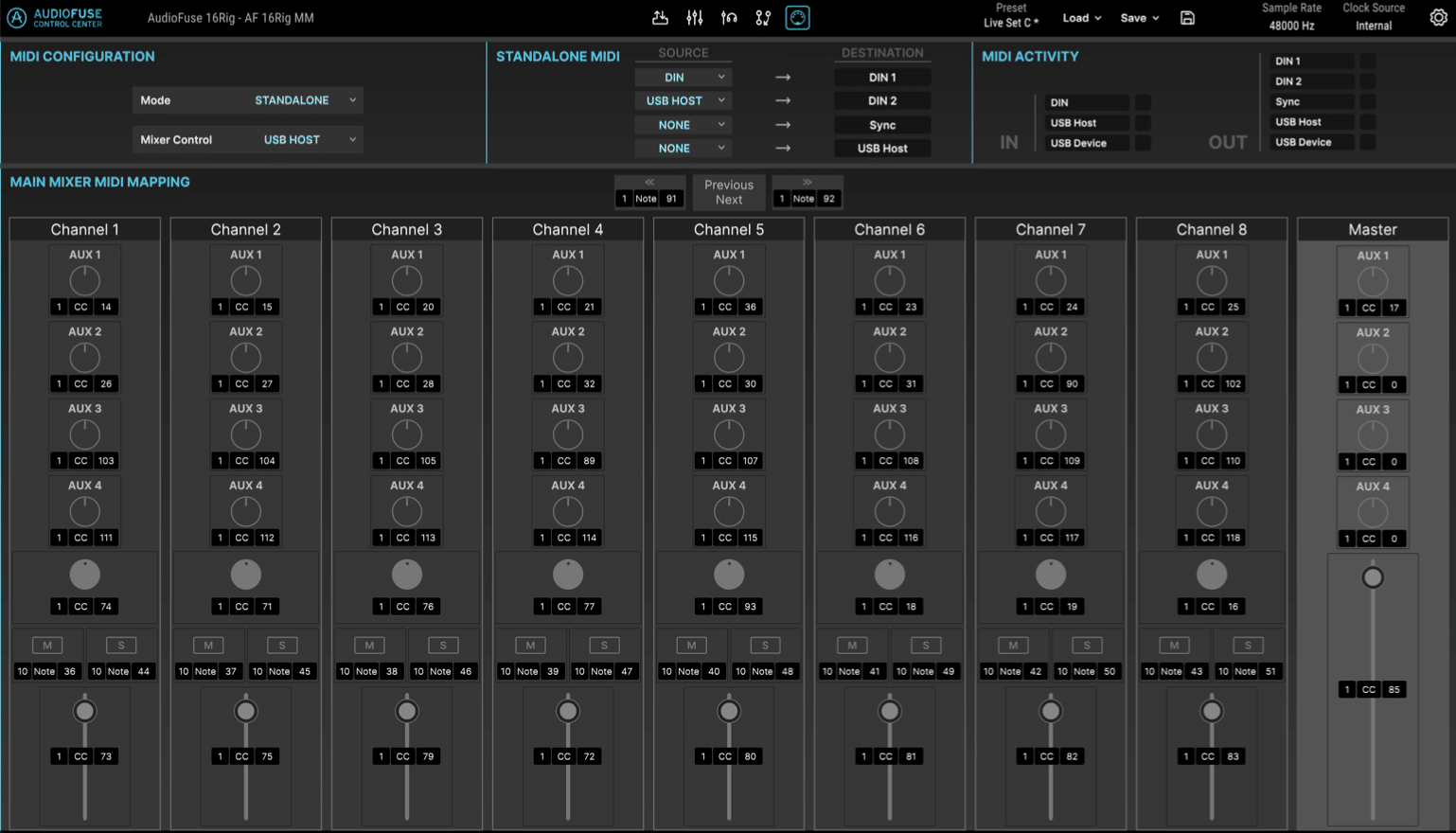This screenshot has height=833, width=1456.
Task: Click the Live Set C preset name
Action: click(1010, 23)
